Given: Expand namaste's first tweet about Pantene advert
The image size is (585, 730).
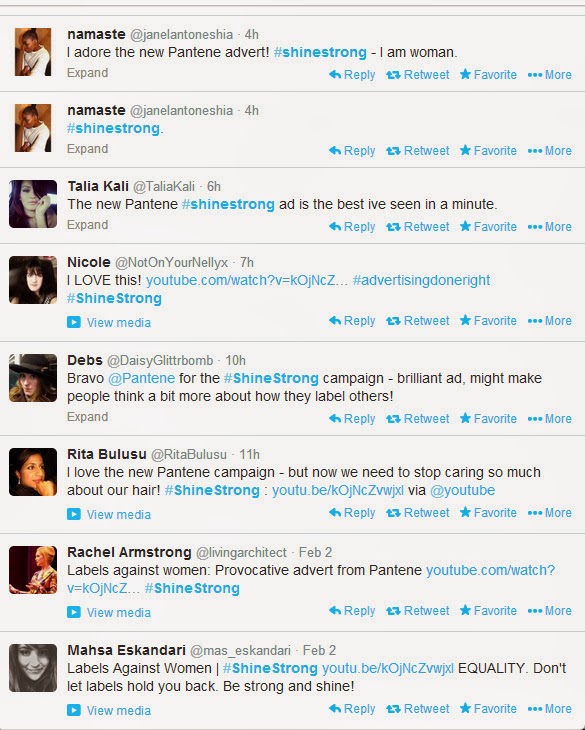Looking at the screenshot, I should tap(87, 73).
